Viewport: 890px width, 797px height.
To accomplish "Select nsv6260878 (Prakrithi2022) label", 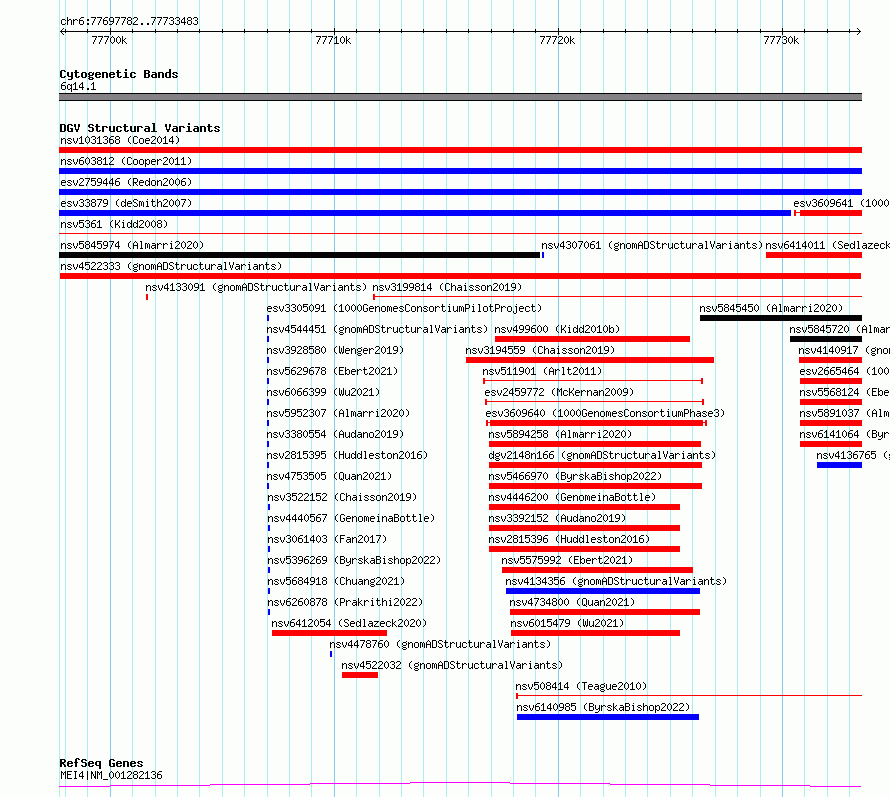I will (345, 602).
